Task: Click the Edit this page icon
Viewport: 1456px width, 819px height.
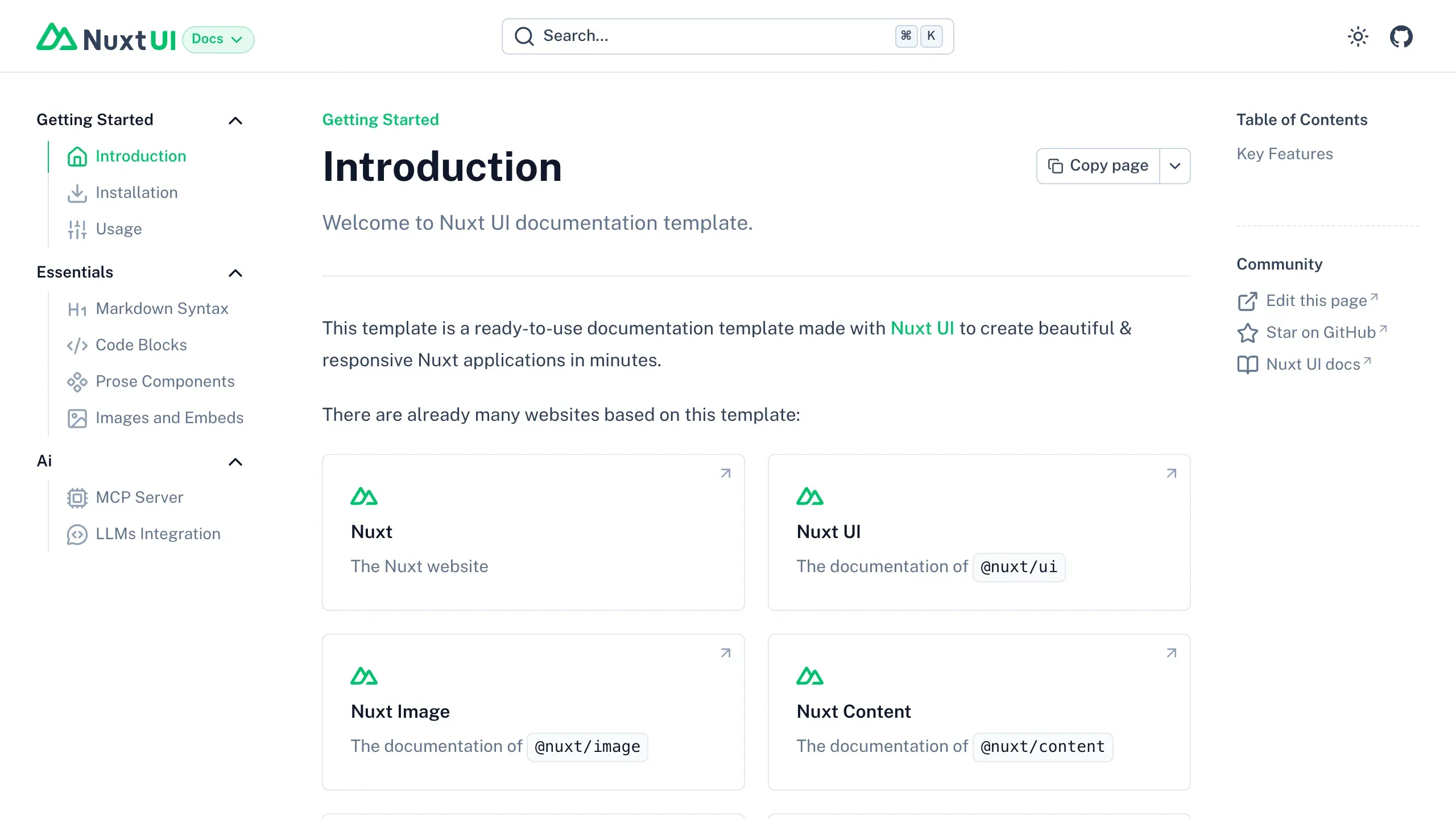Action: (1247, 301)
